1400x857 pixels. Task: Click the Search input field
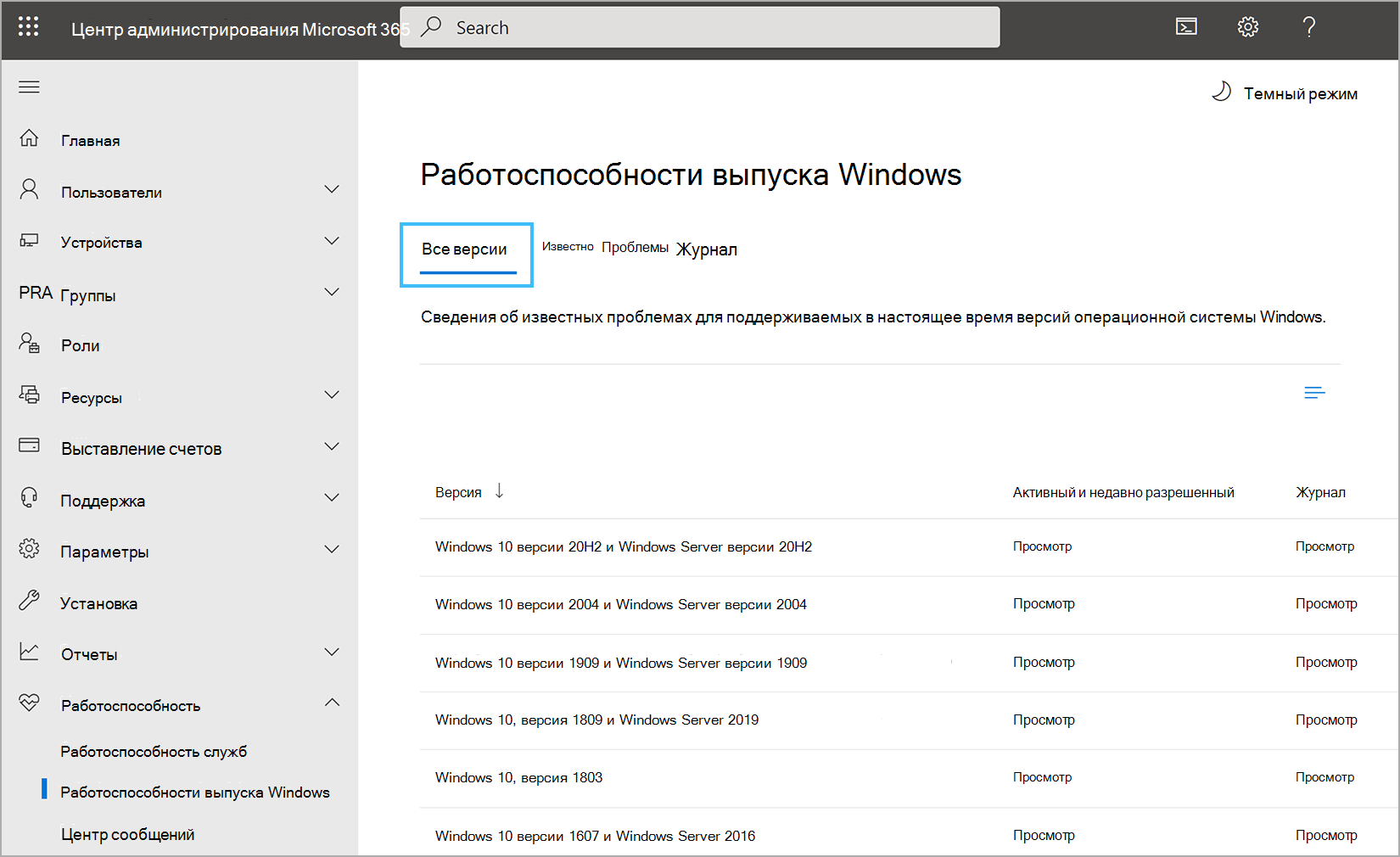[x=700, y=27]
